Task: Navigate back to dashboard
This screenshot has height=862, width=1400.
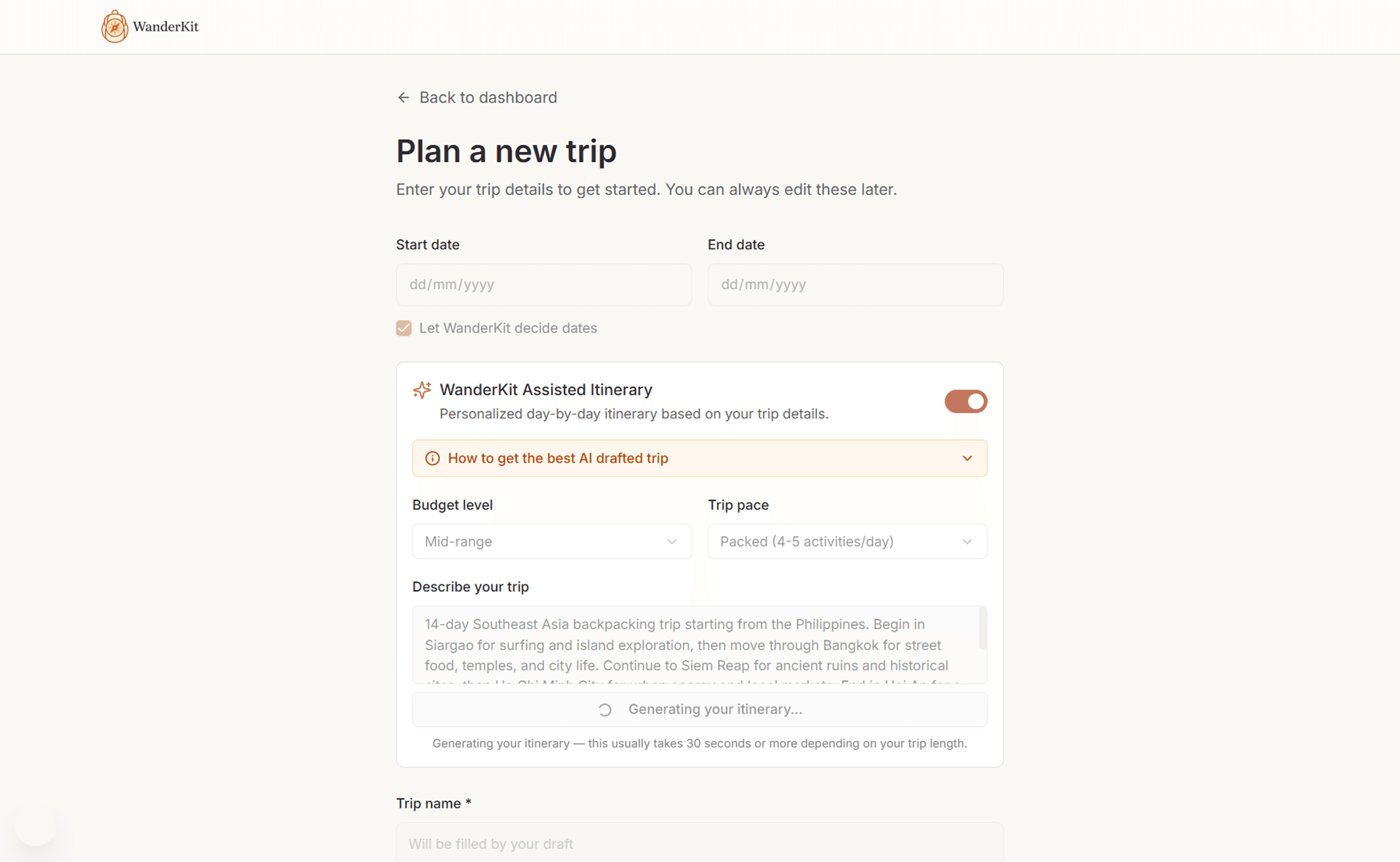Action: pyautogui.click(x=488, y=97)
